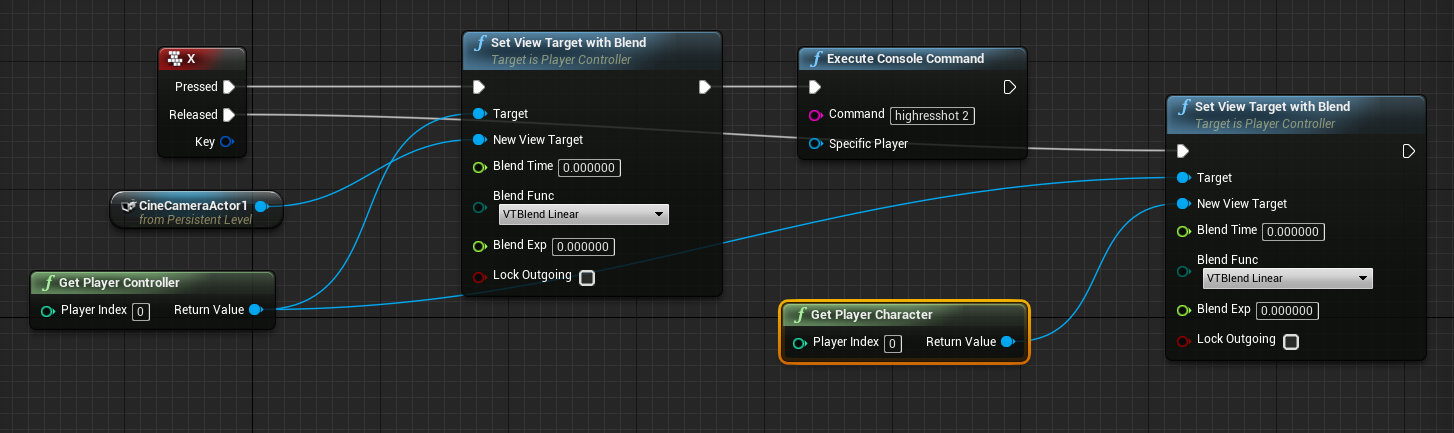Click Get Player Character Return Value pin

pyautogui.click(x=1007, y=342)
